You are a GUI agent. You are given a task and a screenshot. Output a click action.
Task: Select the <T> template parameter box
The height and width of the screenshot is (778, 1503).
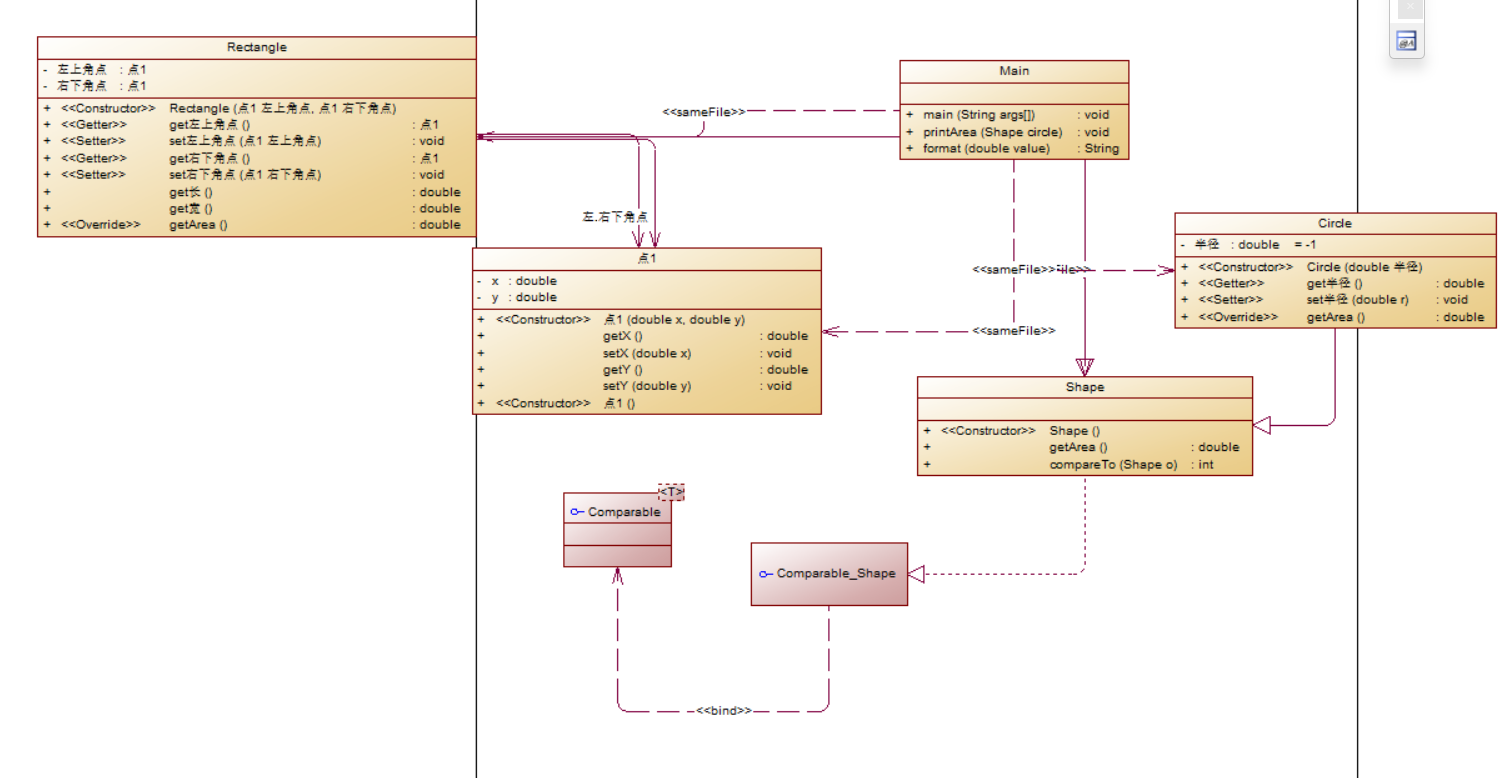click(671, 492)
